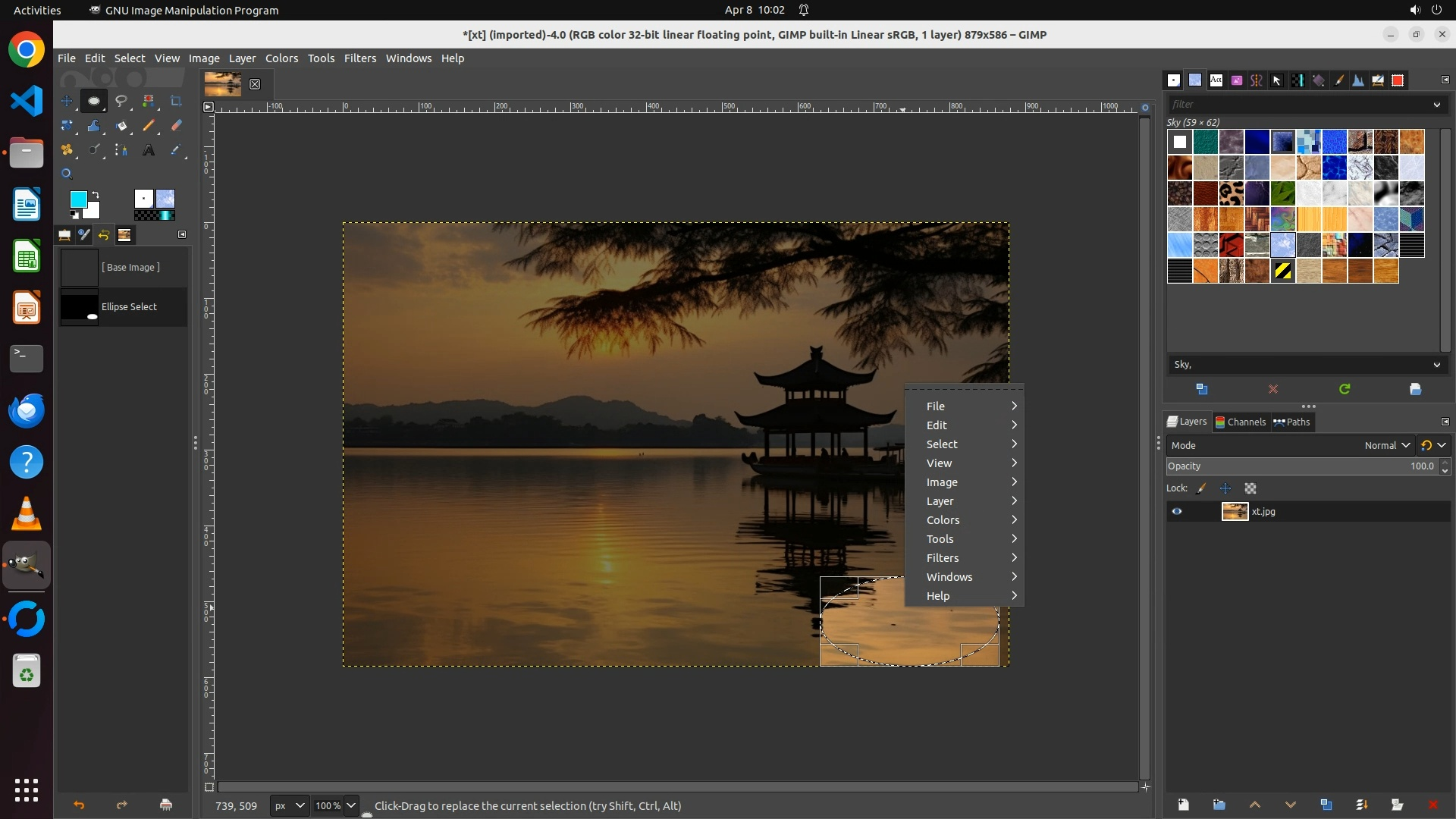Click the cyan foreground color swatch

click(x=78, y=199)
